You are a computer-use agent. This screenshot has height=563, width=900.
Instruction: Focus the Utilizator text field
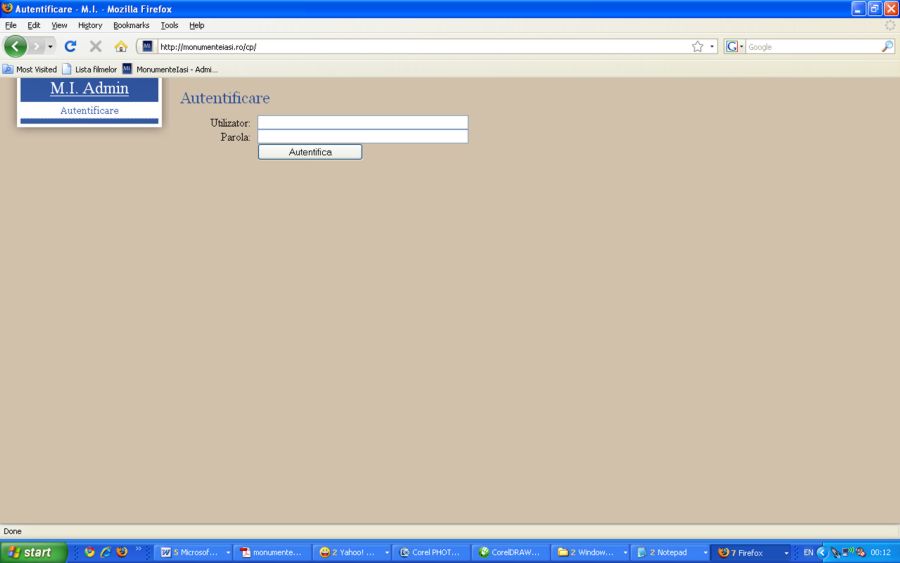(362, 122)
